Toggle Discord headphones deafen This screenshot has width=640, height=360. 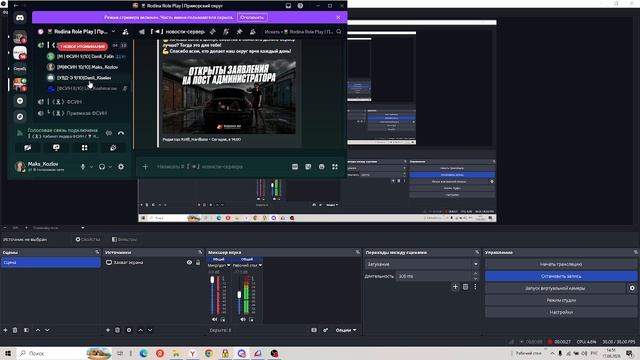tap(102, 167)
